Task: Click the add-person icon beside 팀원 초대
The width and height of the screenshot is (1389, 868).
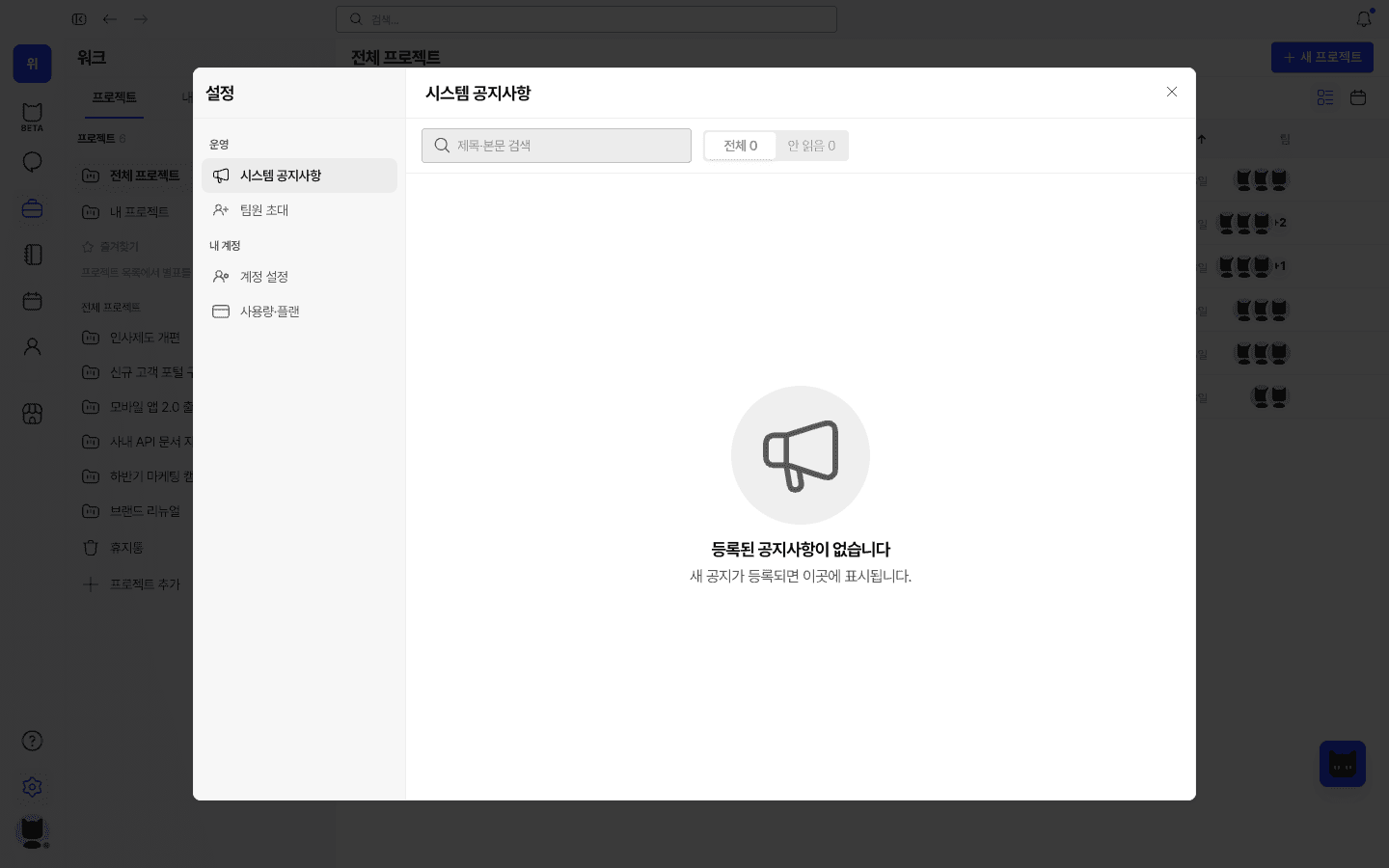Action: click(221, 210)
